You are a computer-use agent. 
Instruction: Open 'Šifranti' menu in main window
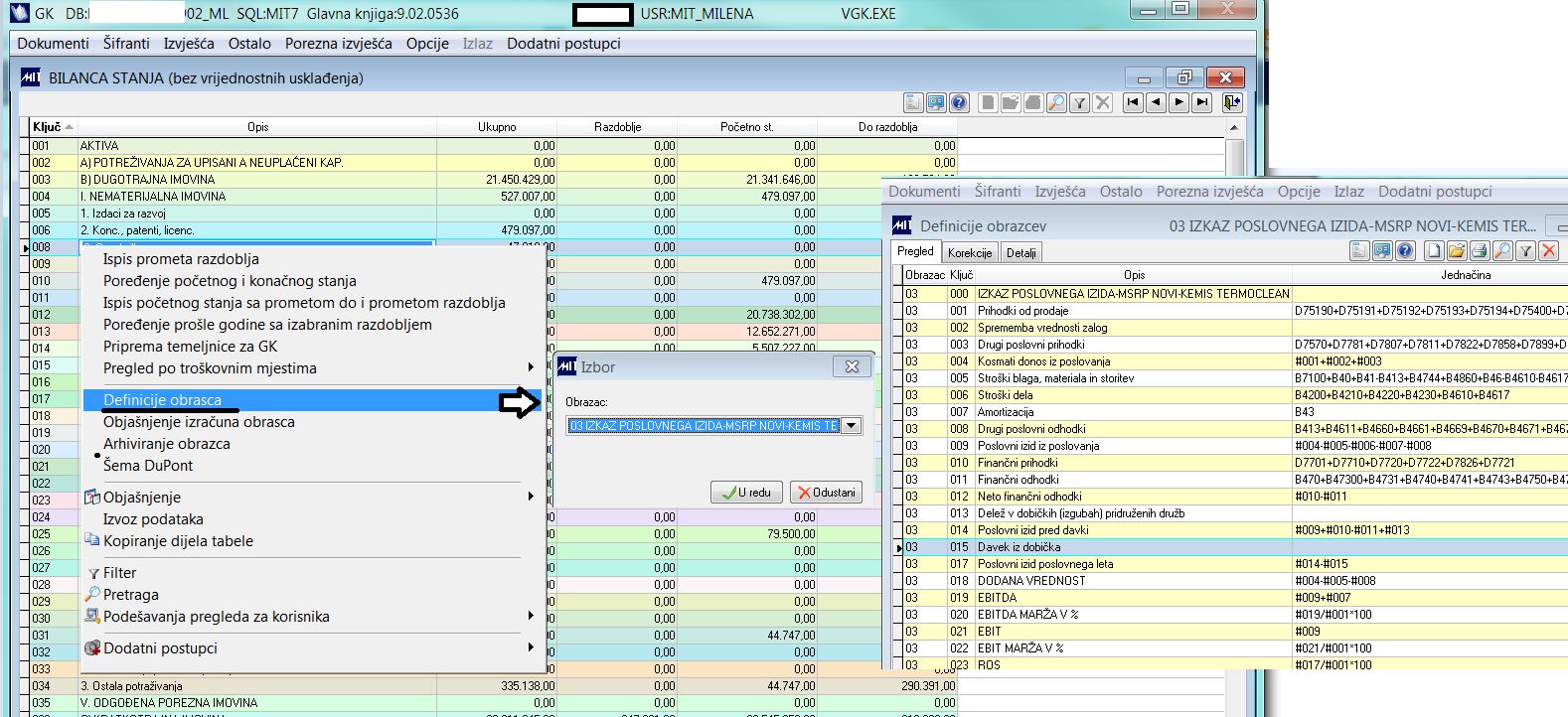[x=126, y=44]
